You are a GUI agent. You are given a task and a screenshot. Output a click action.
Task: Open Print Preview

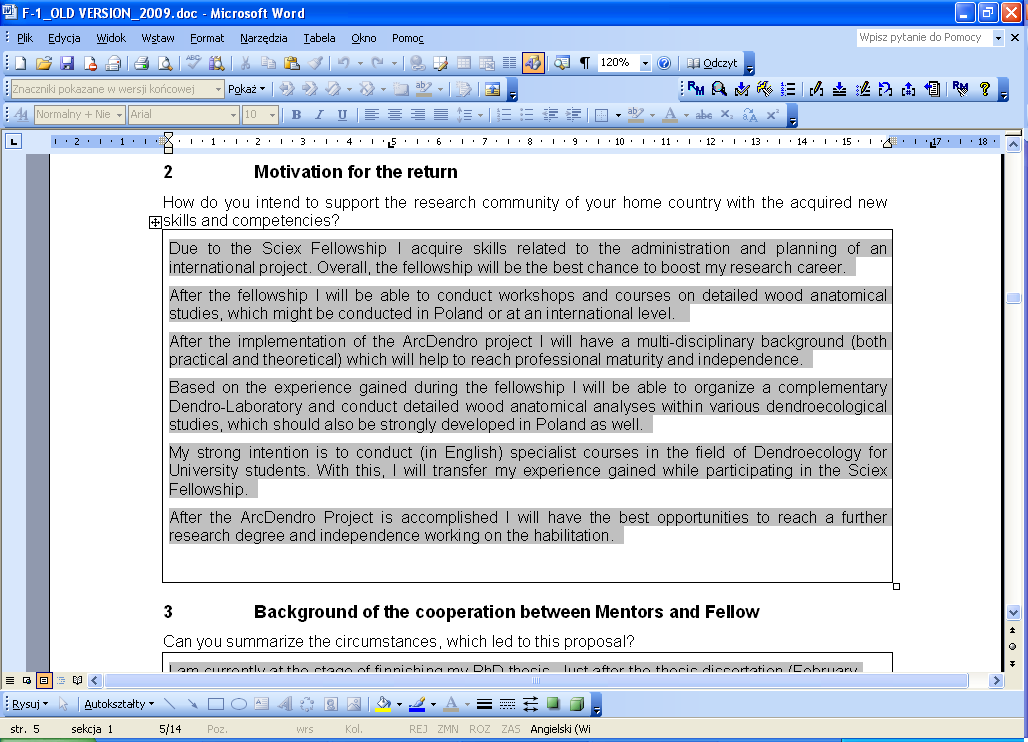pyautogui.click(x=165, y=63)
